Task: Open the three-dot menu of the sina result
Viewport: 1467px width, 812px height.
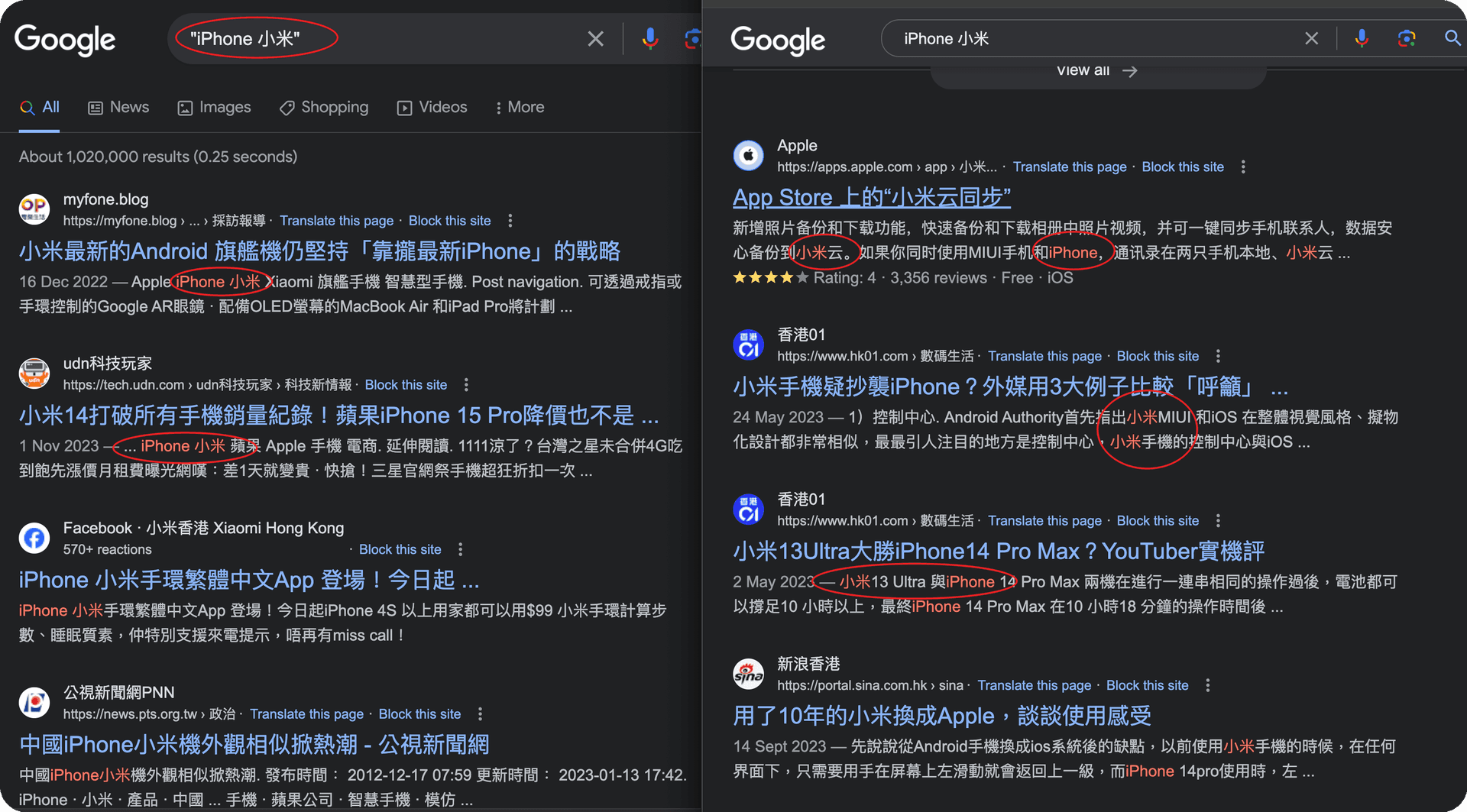Action: 1208,685
